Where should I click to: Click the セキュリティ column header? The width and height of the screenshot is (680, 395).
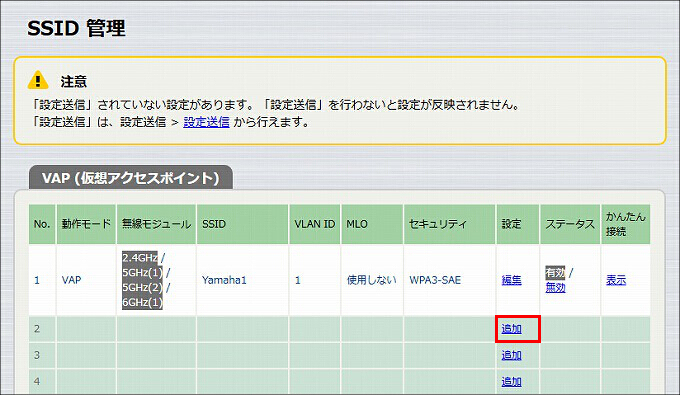pos(449,224)
